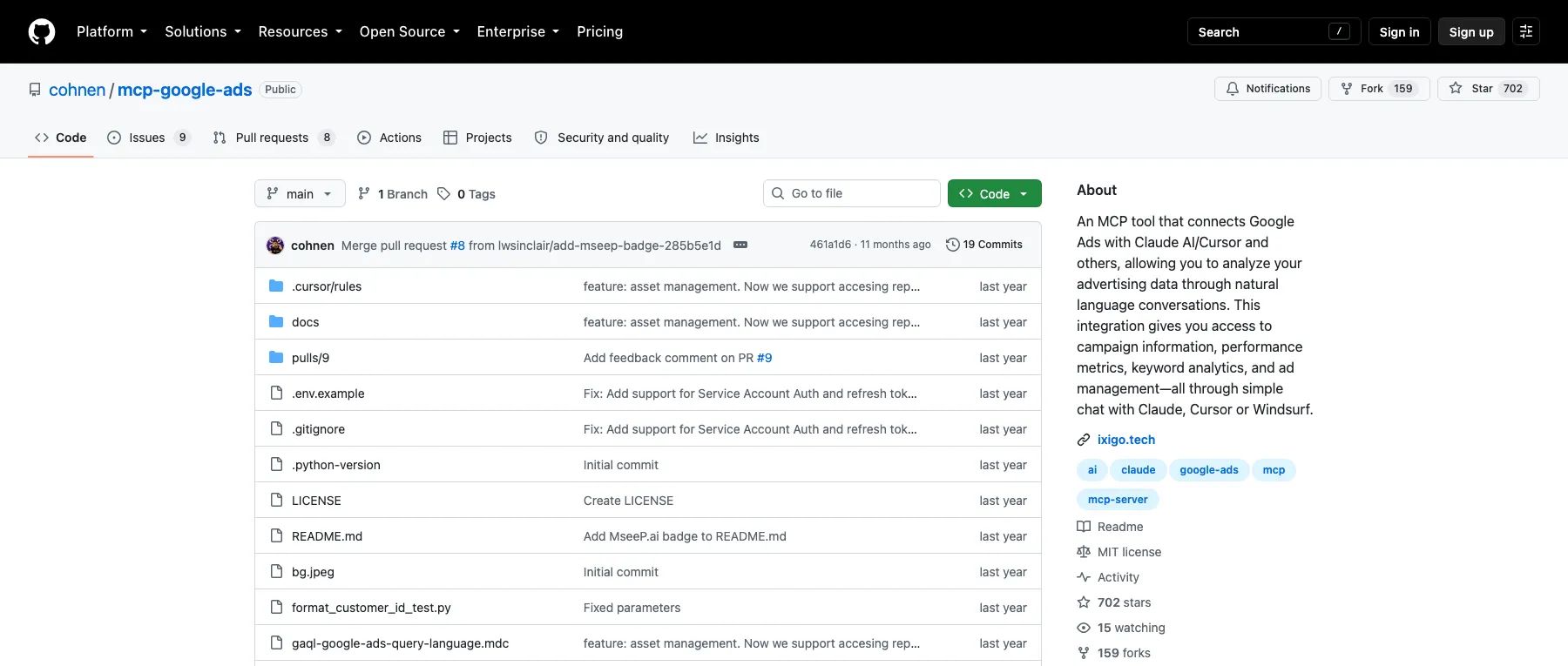Click the file icon beside .env.example
The width and height of the screenshot is (1568, 666).
(x=276, y=393)
